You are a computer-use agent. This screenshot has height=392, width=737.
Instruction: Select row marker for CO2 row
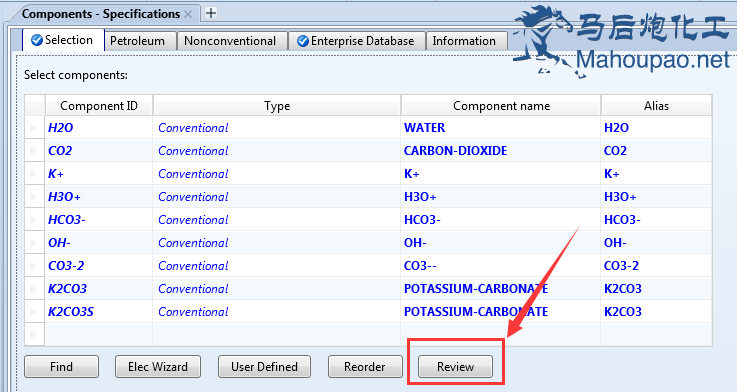35,150
